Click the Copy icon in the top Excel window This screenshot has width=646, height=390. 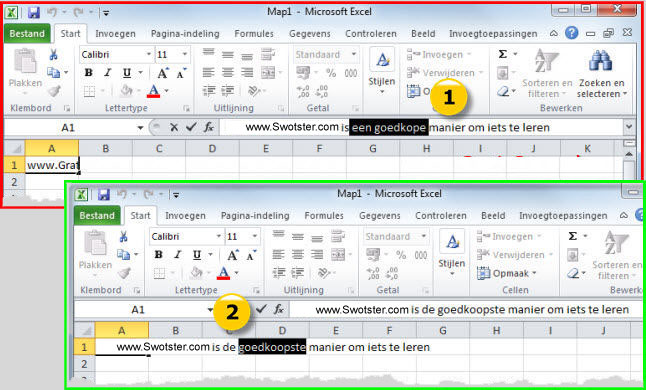click(x=54, y=72)
